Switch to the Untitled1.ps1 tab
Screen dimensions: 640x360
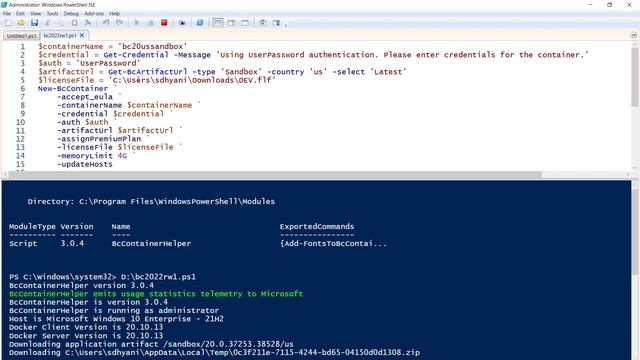tap(21, 36)
